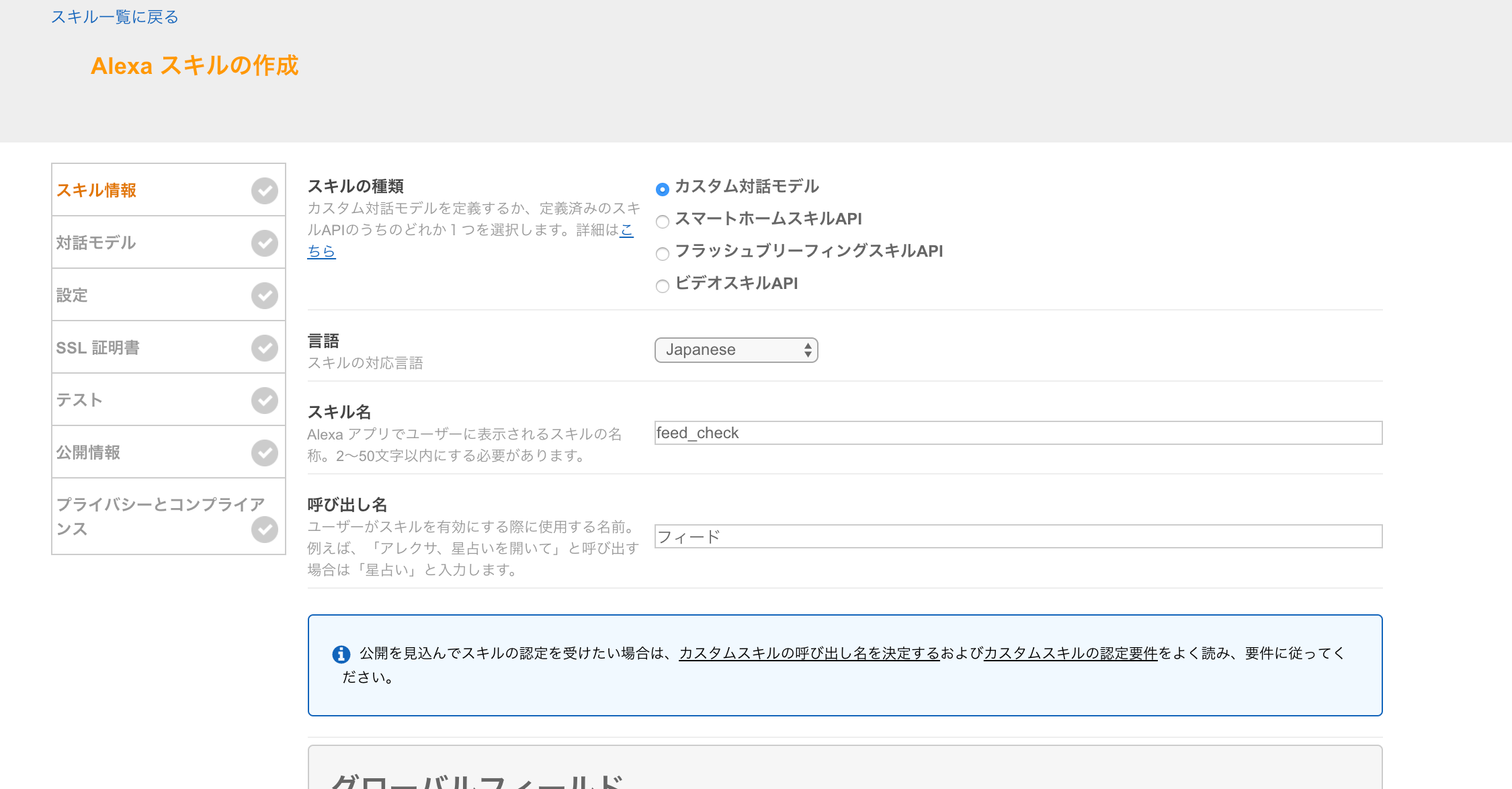Select ビデオスキルAPI radio button

pos(663,286)
